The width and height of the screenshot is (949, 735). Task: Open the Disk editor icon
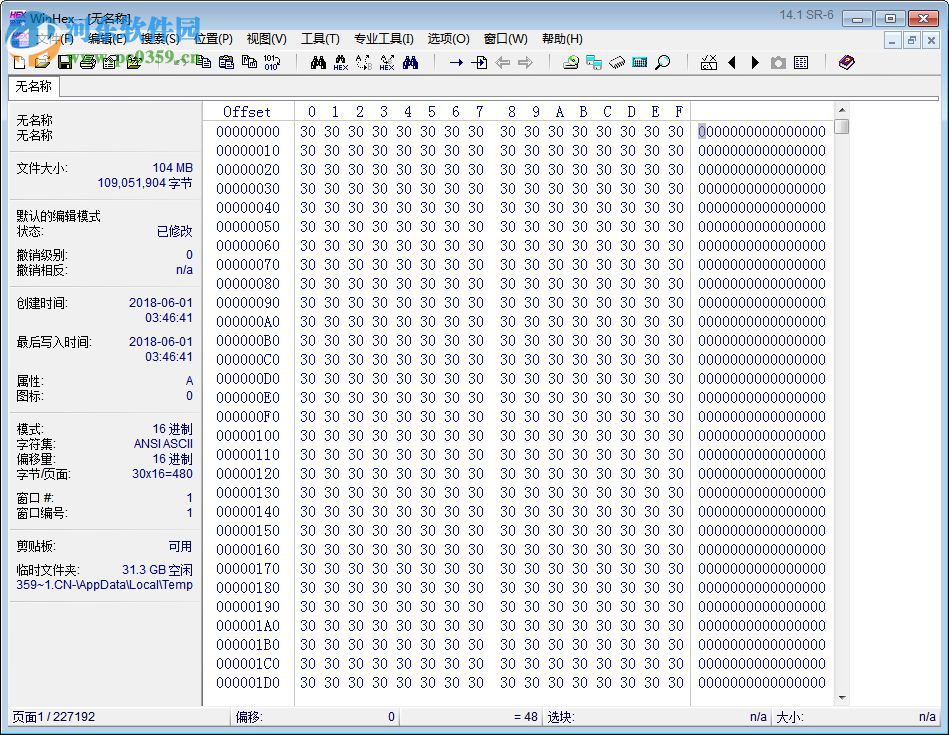tap(571, 62)
